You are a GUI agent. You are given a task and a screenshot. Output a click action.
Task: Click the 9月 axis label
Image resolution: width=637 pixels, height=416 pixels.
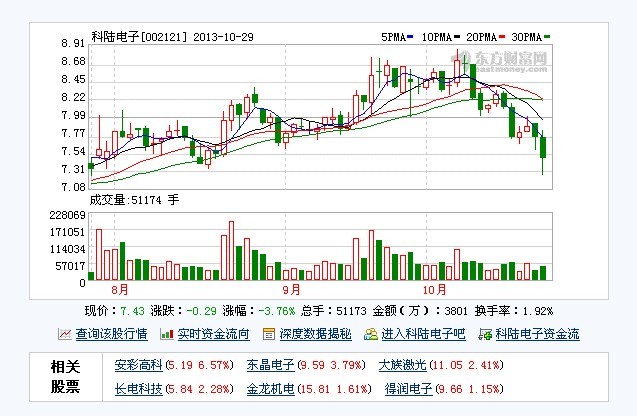point(291,290)
